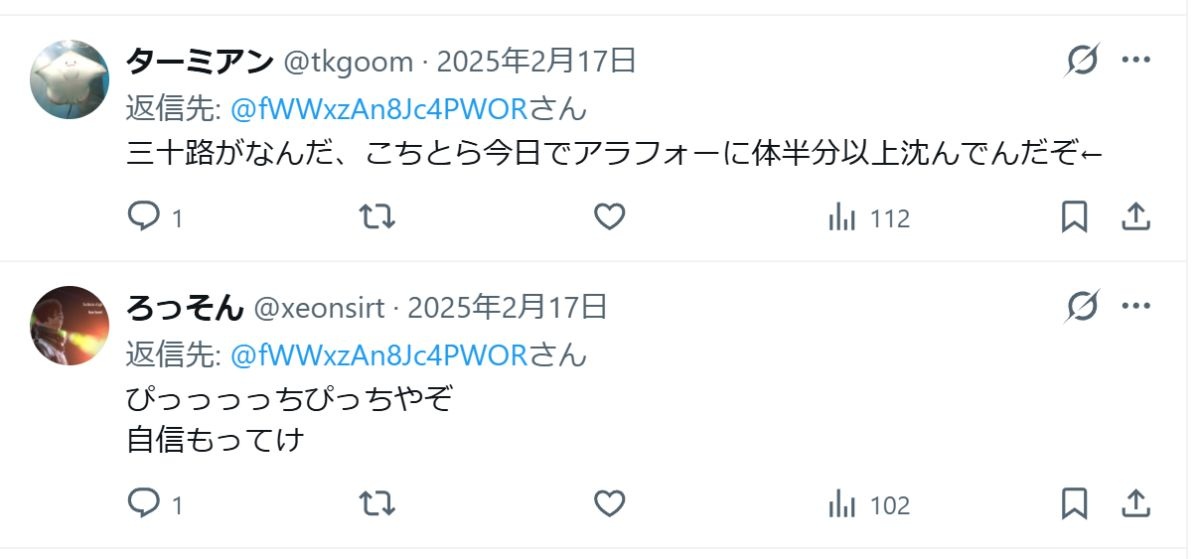View analytics showing 112 views
Viewport: 1200px width, 559px height.
pyautogui.click(x=868, y=218)
